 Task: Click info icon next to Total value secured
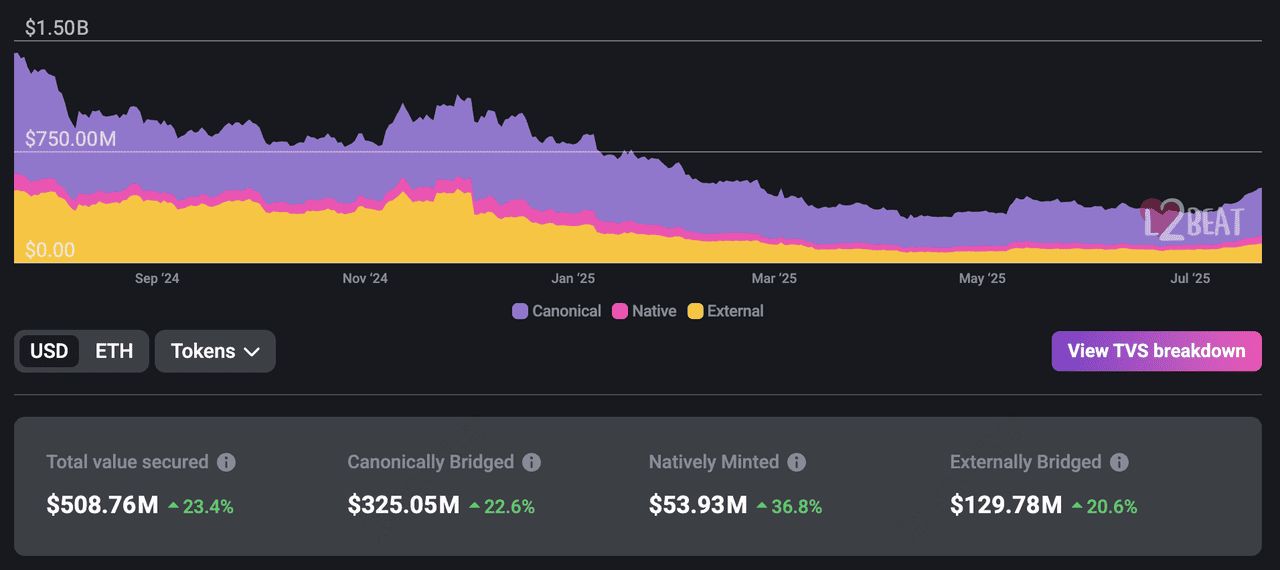(x=227, y=462)
